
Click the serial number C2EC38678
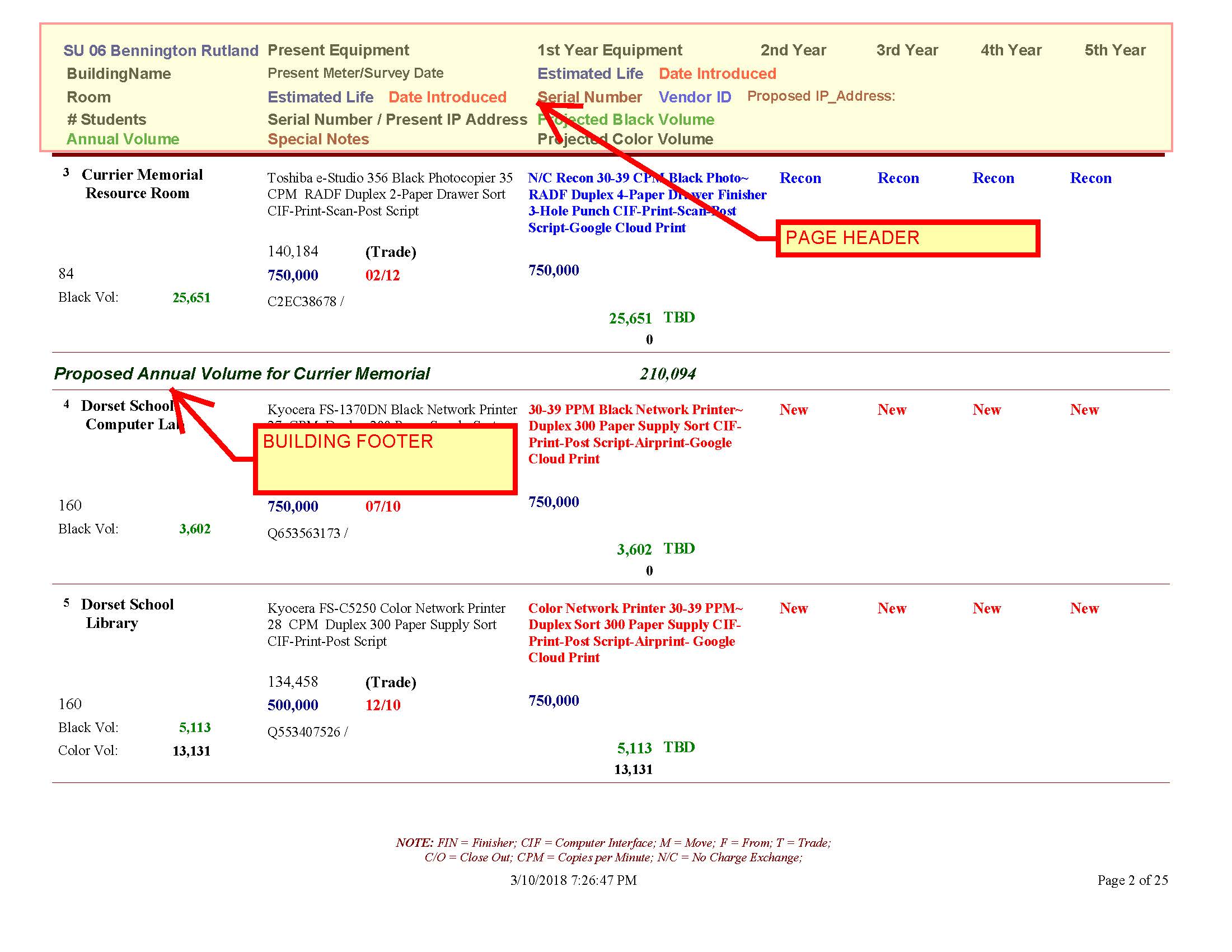[301, 302]
